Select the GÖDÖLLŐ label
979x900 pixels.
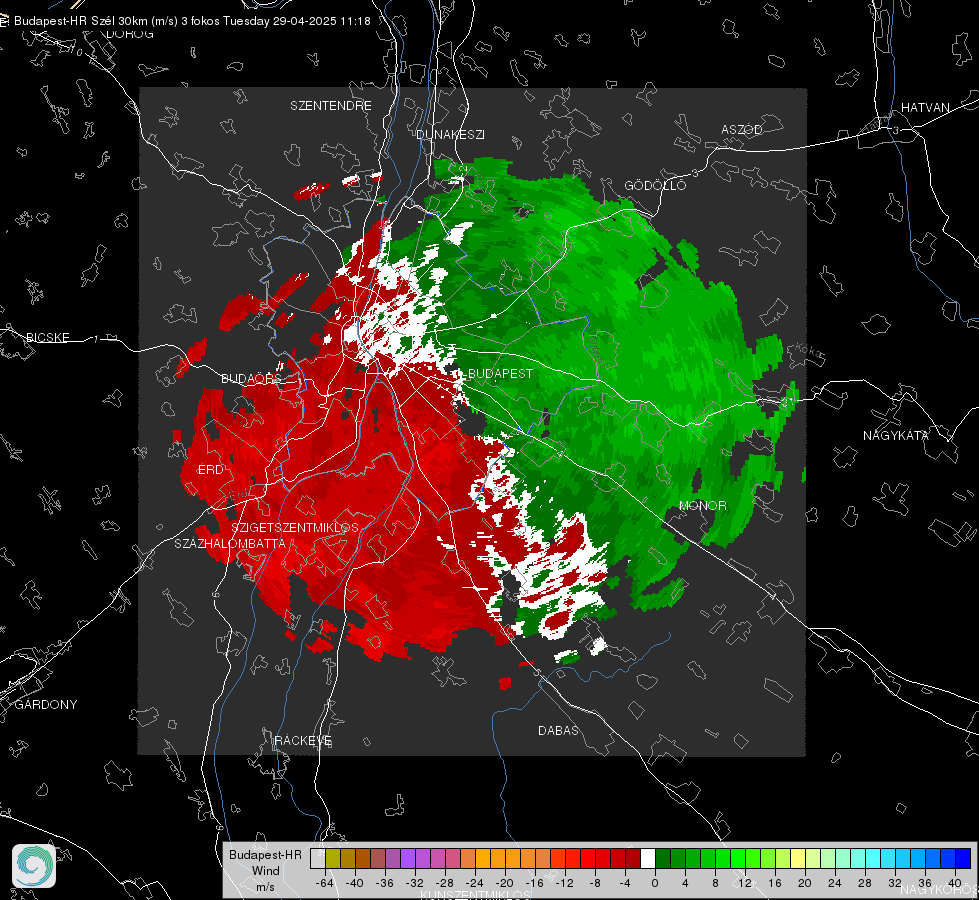(x=655, y=185)
